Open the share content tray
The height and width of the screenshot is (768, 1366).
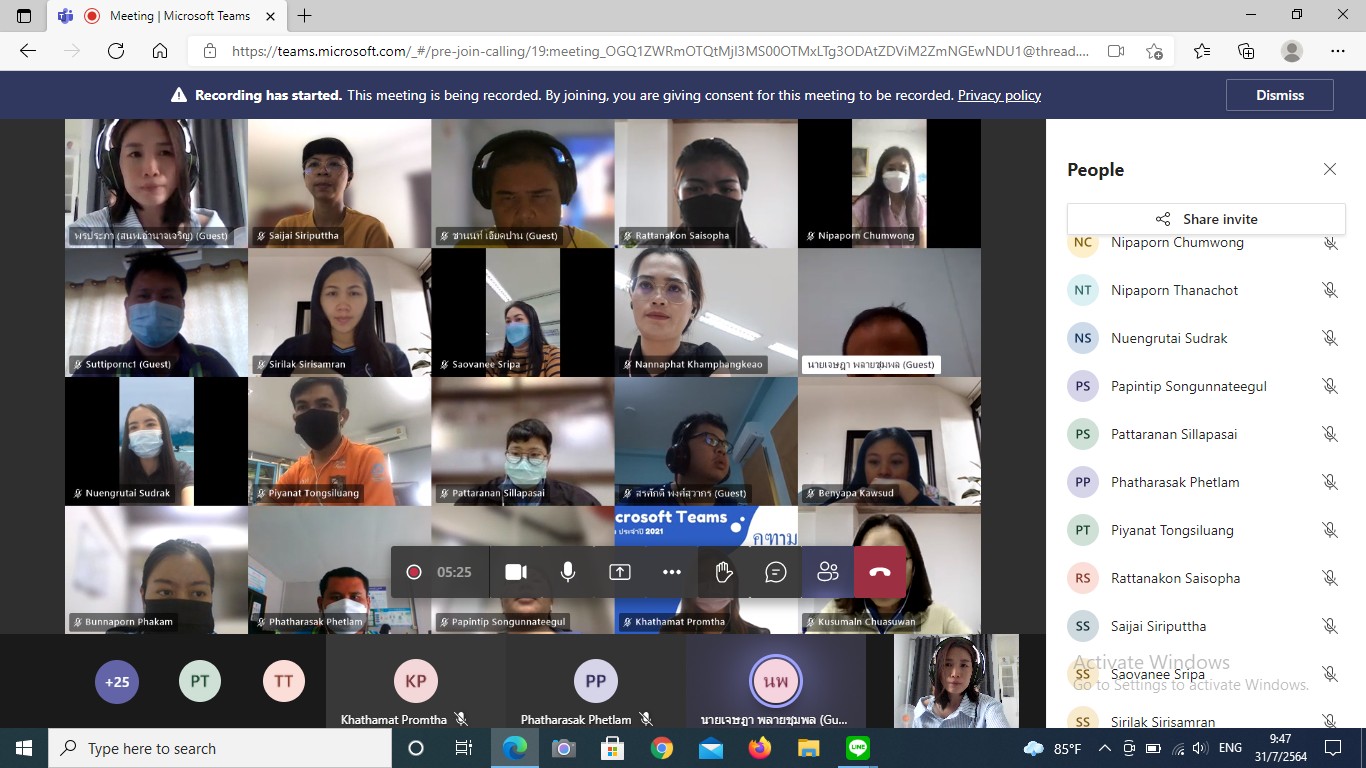pyautogui.click(x=620, y=572)
